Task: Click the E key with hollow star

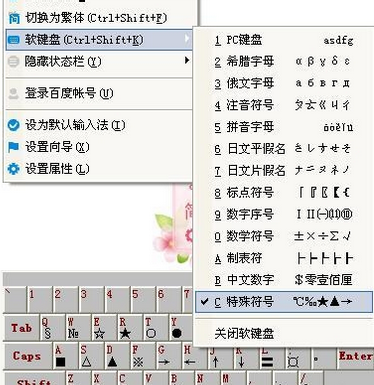Action: click(104, 328)
